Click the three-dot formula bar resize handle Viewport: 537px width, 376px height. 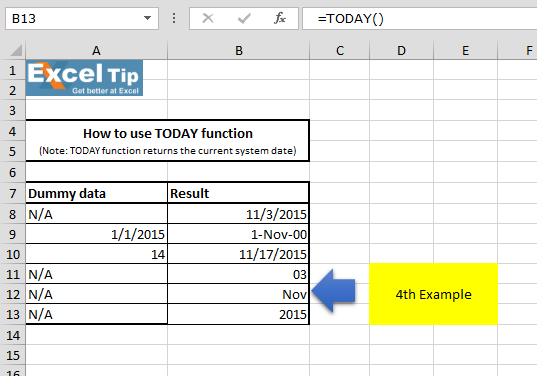click(174, 18)
